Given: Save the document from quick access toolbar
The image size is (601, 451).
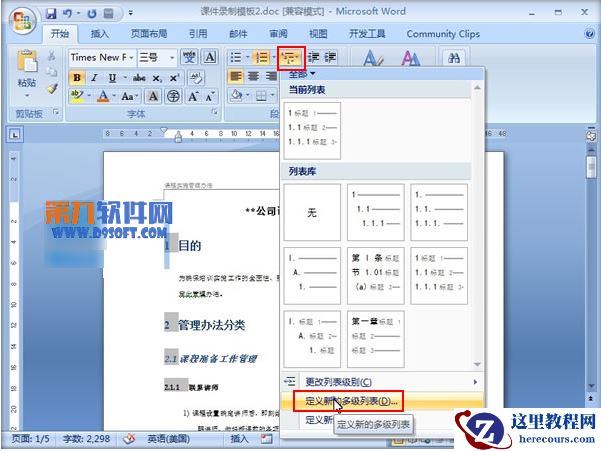Looking at the screenshot, I should 51,13.
